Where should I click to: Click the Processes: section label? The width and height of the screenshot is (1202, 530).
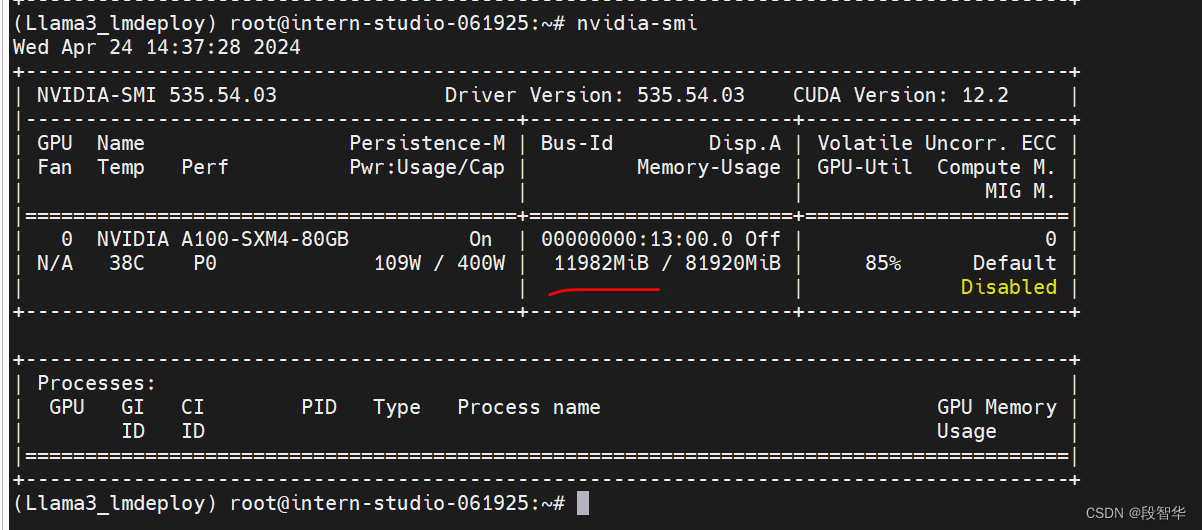97,383
